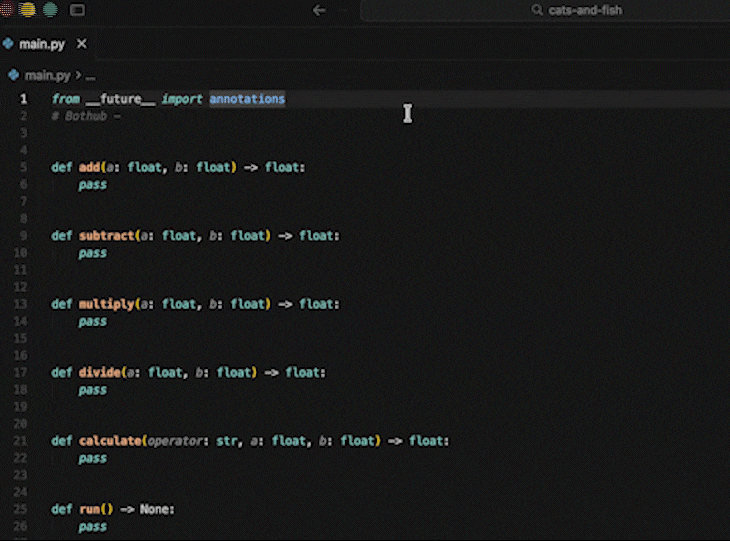
Task: Click function name run
Action: click(x=89, y=509)
